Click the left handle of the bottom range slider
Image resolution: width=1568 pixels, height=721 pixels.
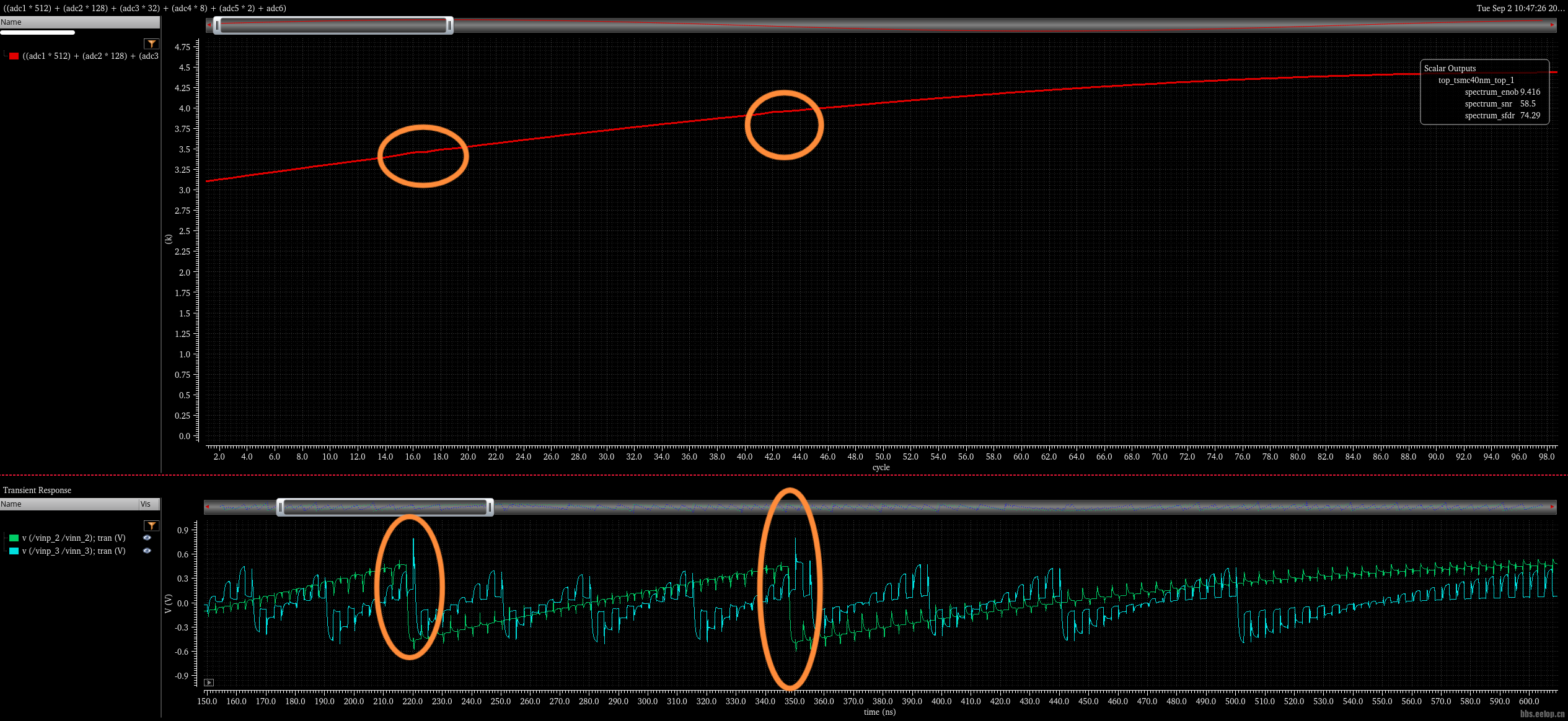280,507
